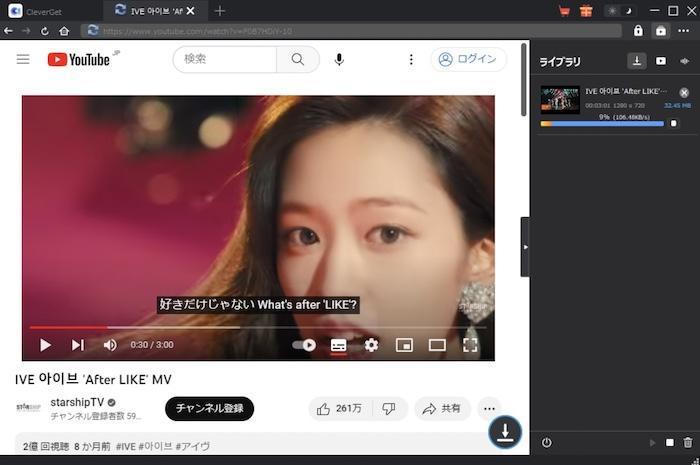Collapse the library side panel arrow
The height and width of the screenshot is (465, 700).
(525, 247)
